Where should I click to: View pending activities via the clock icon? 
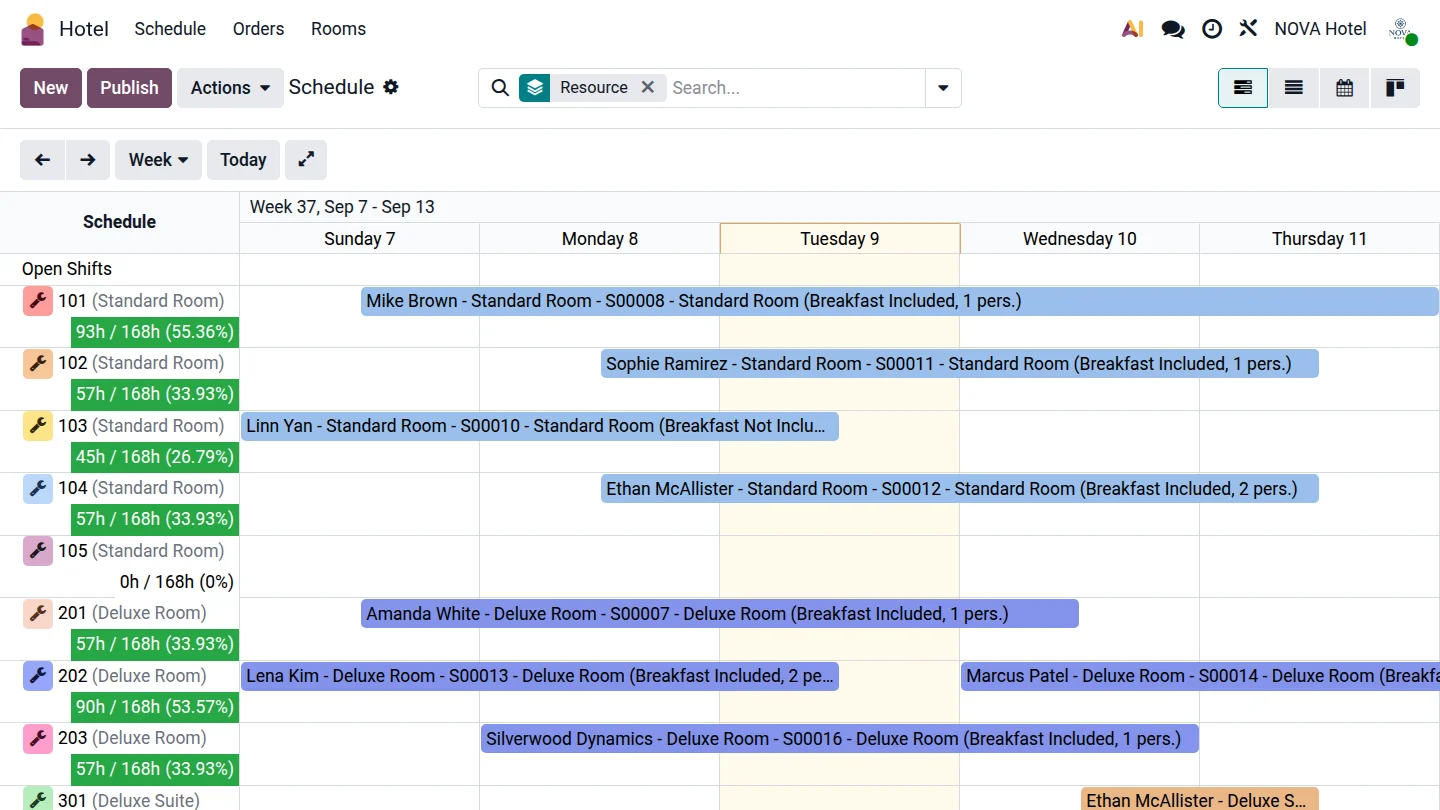(1212, 29)
